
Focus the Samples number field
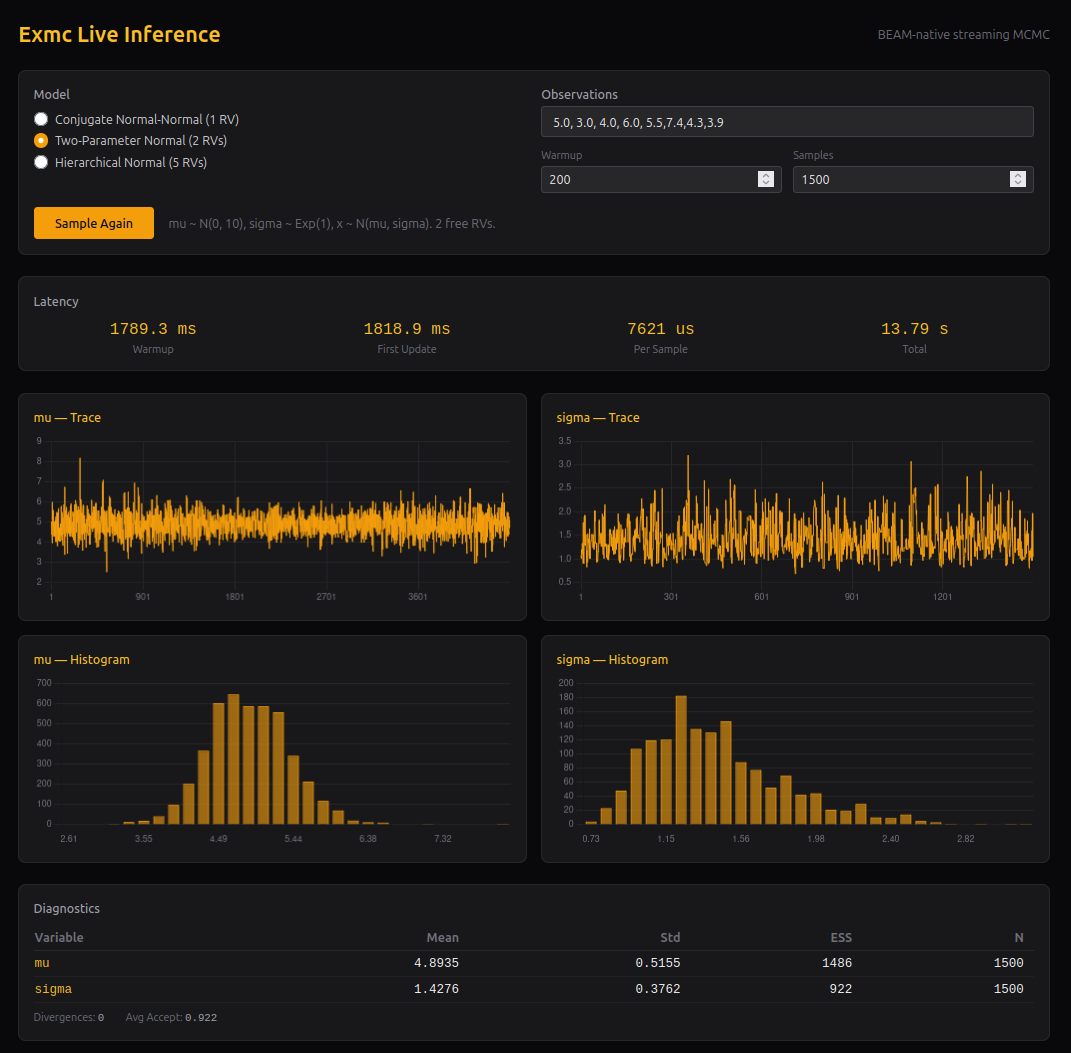900,179
